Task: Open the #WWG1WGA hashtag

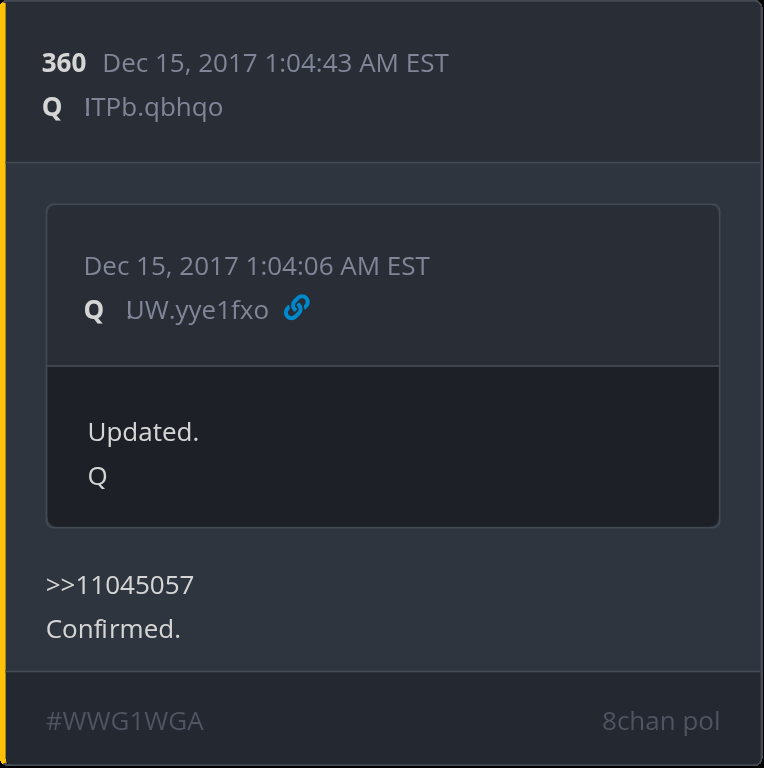Action: [125, 721]
